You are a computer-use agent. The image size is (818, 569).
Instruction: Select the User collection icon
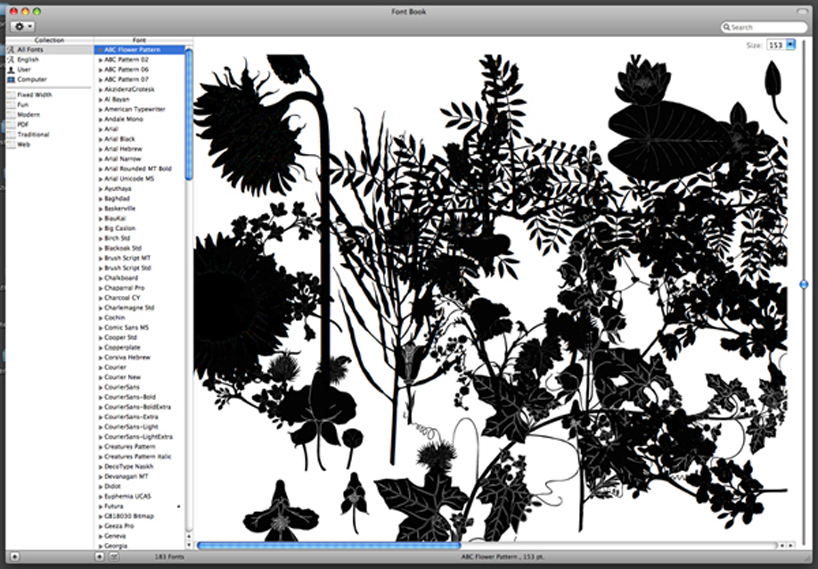(x=11, y=69)
